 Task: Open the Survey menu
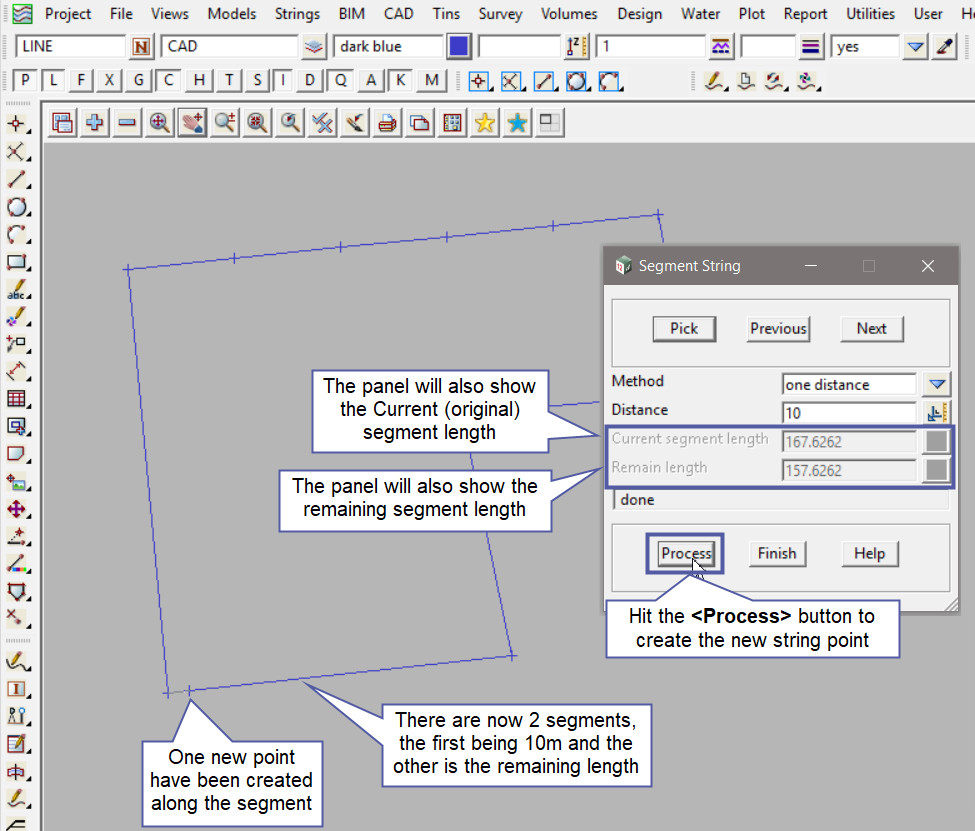click(500, 14)
